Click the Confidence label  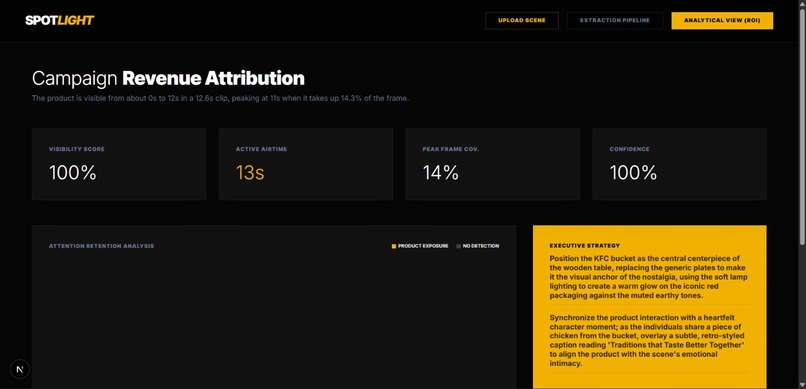pos(629,149)
